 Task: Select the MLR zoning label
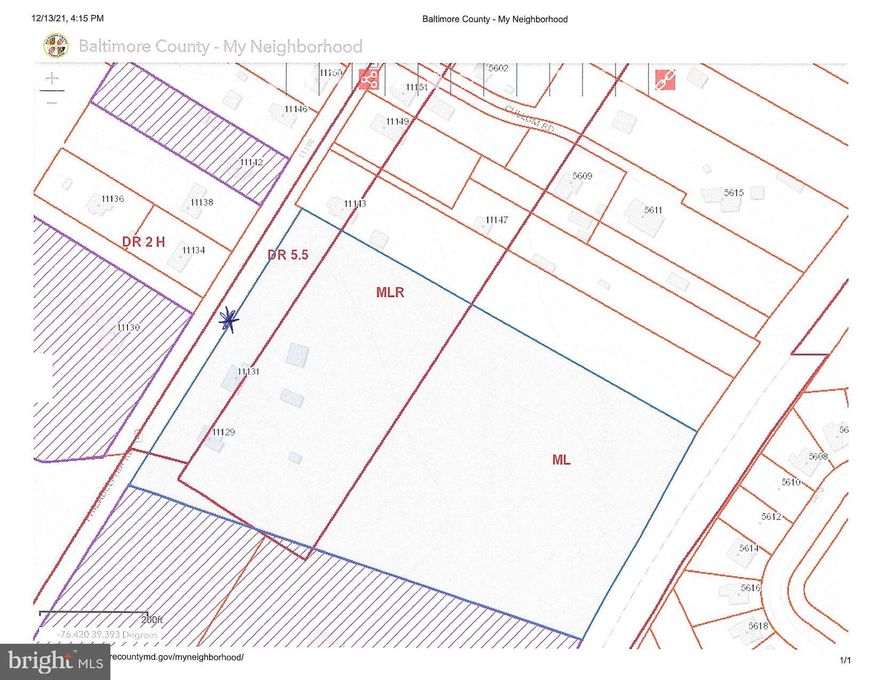pos(389,293)
